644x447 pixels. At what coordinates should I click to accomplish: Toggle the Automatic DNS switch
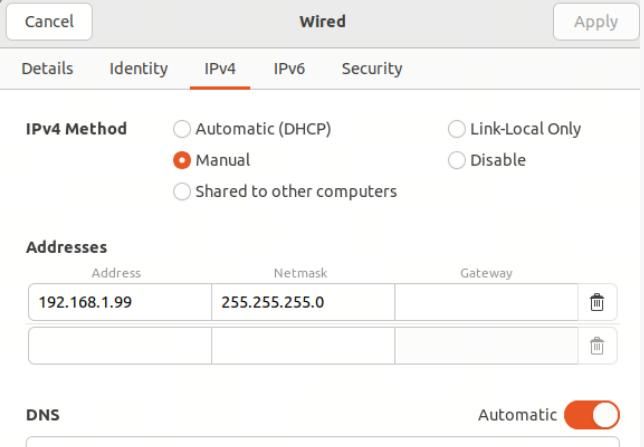592,415
